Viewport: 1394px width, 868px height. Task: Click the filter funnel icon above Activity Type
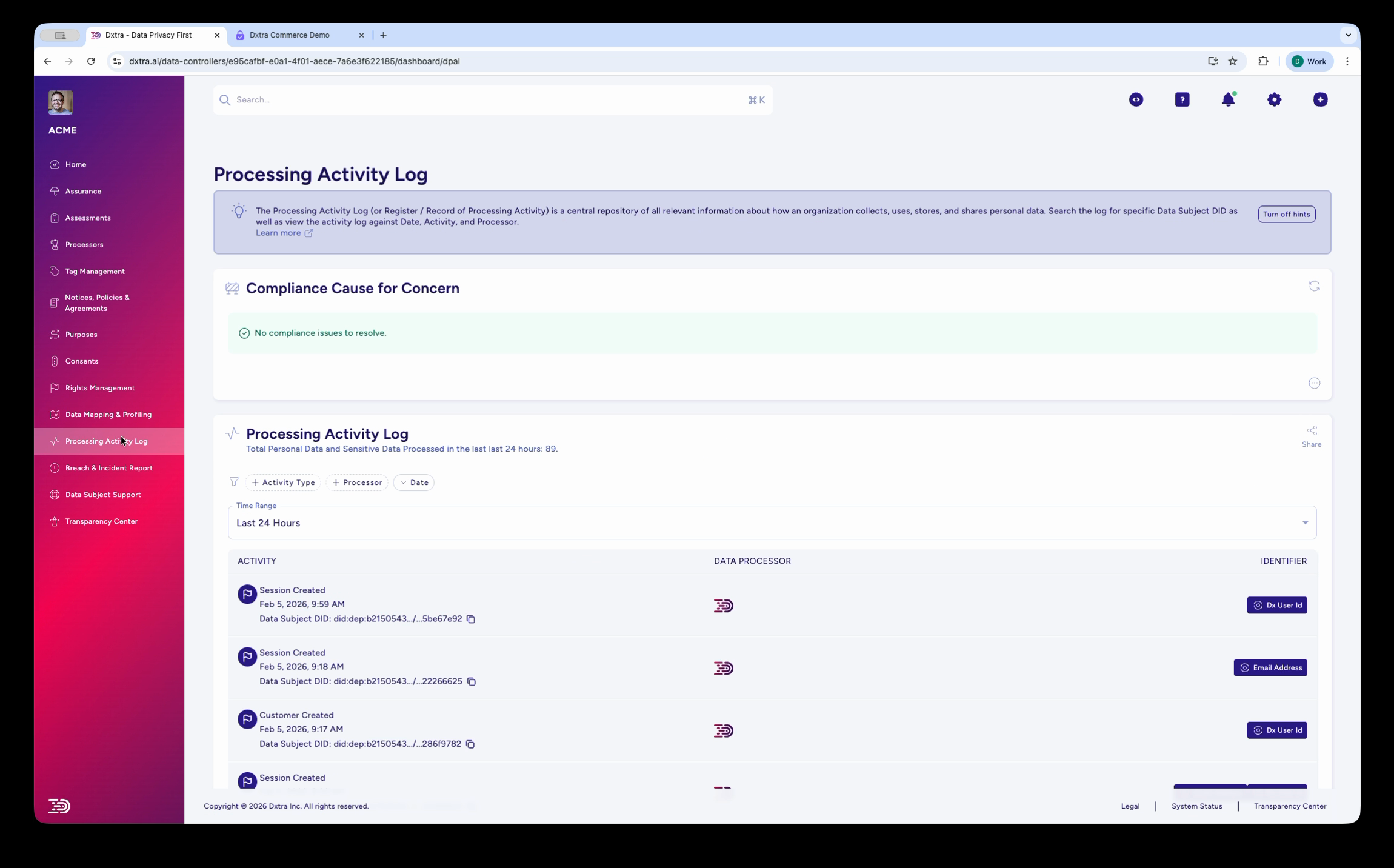[234, 482]
